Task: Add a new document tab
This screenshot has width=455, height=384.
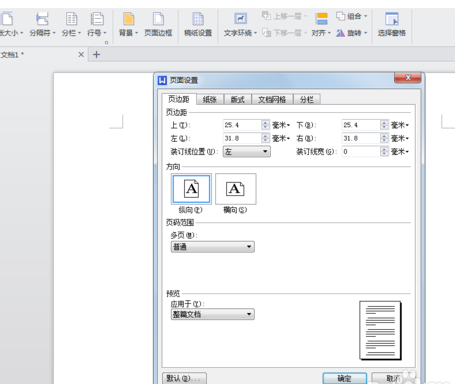Action: coord(96,54)
